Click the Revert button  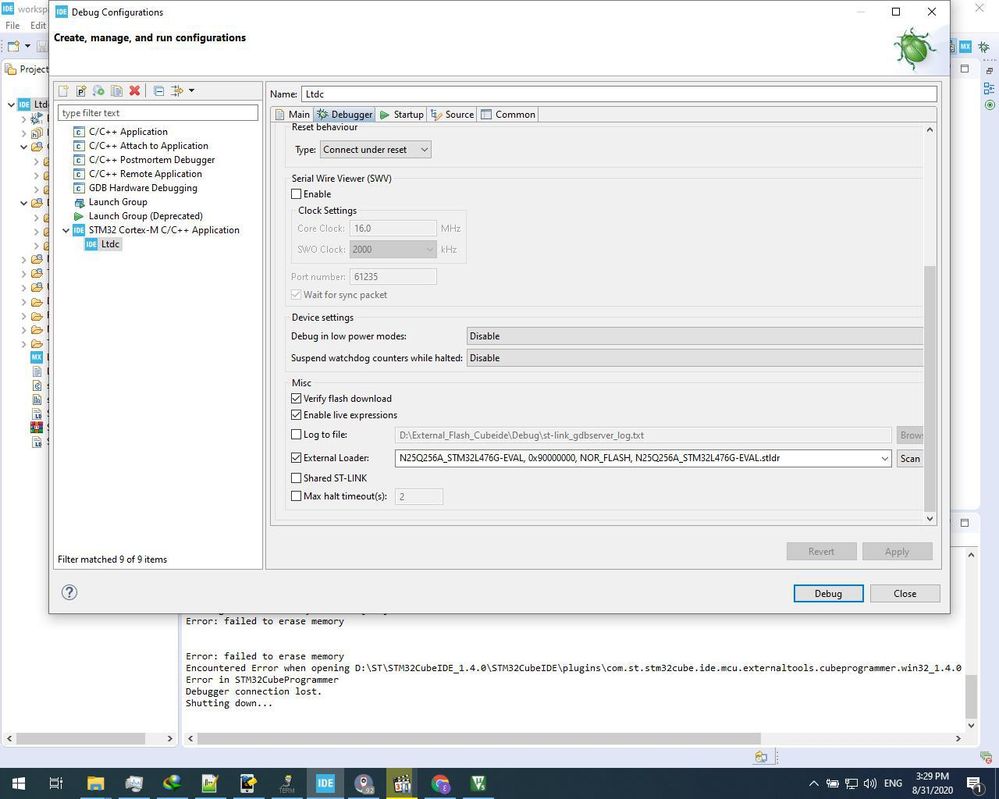821,551
